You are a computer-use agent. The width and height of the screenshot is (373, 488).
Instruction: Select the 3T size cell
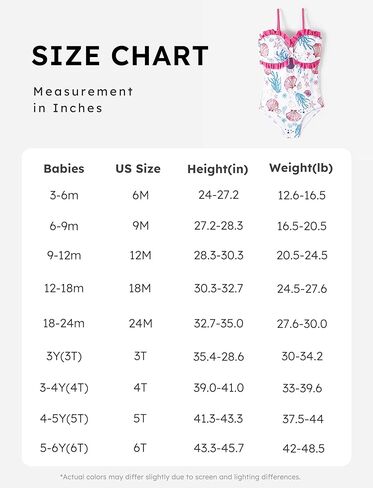(140, 356)
